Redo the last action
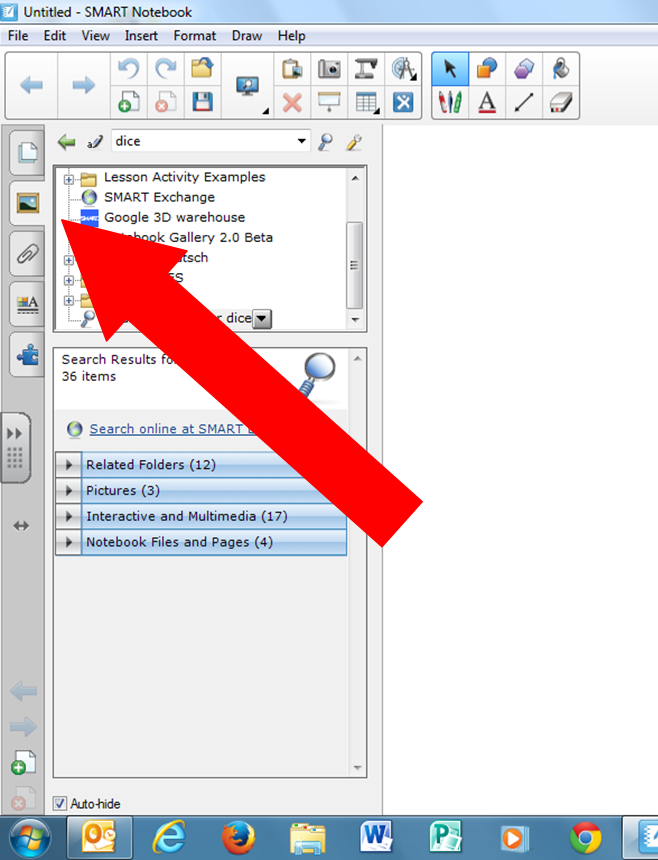658x860 pixels. [166, 69]
